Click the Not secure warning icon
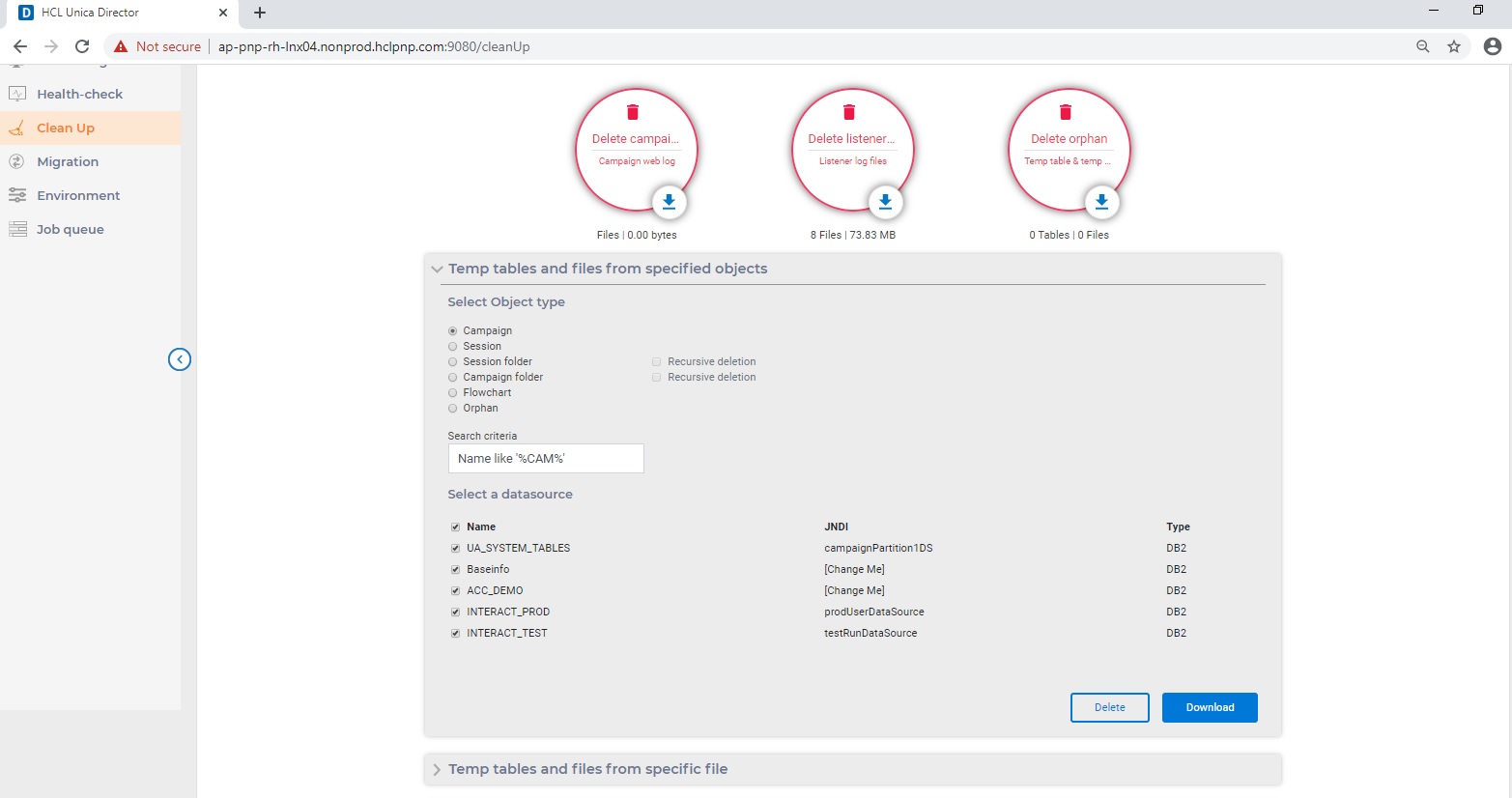 [121, 46]
